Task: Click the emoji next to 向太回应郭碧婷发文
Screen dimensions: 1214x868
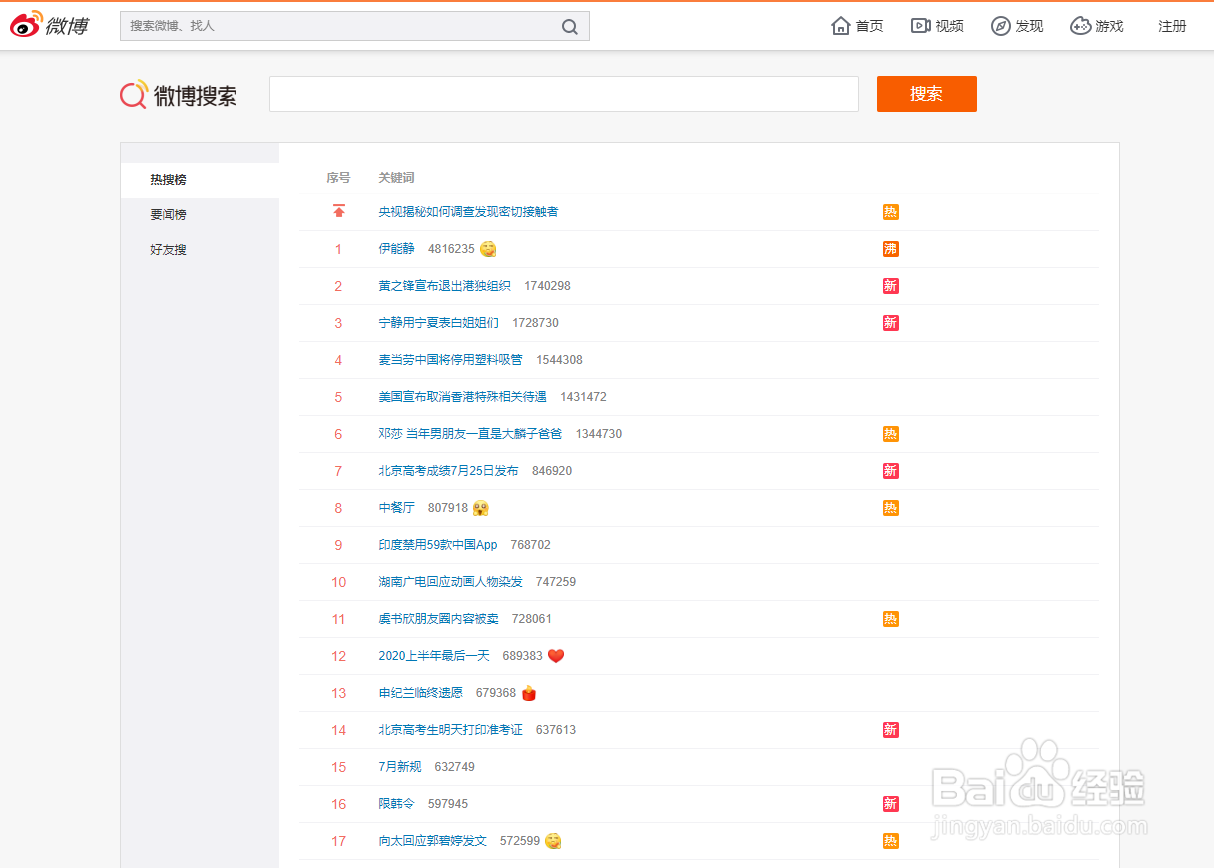Action: click(x=553, y=841)
